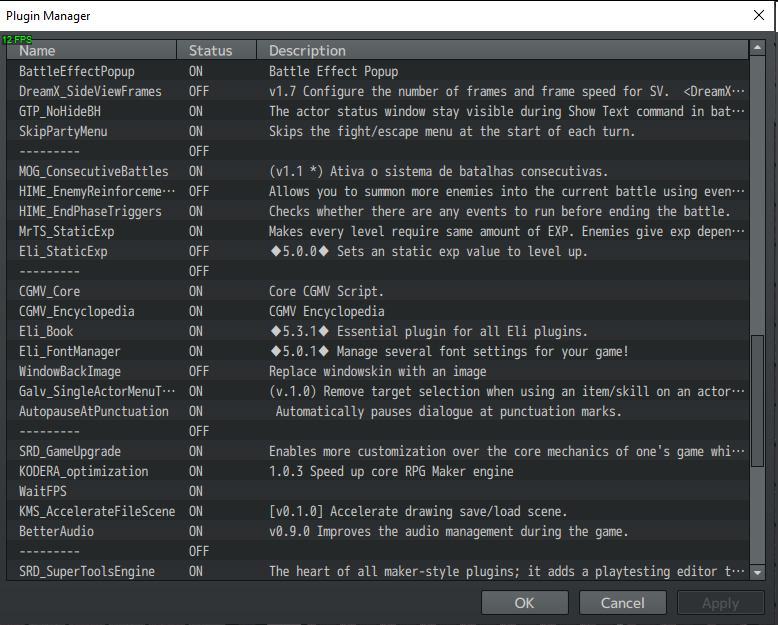Screen dimensions: 778x625
Task: Select the CGMV_Core plugin
Action: (378, 291)
